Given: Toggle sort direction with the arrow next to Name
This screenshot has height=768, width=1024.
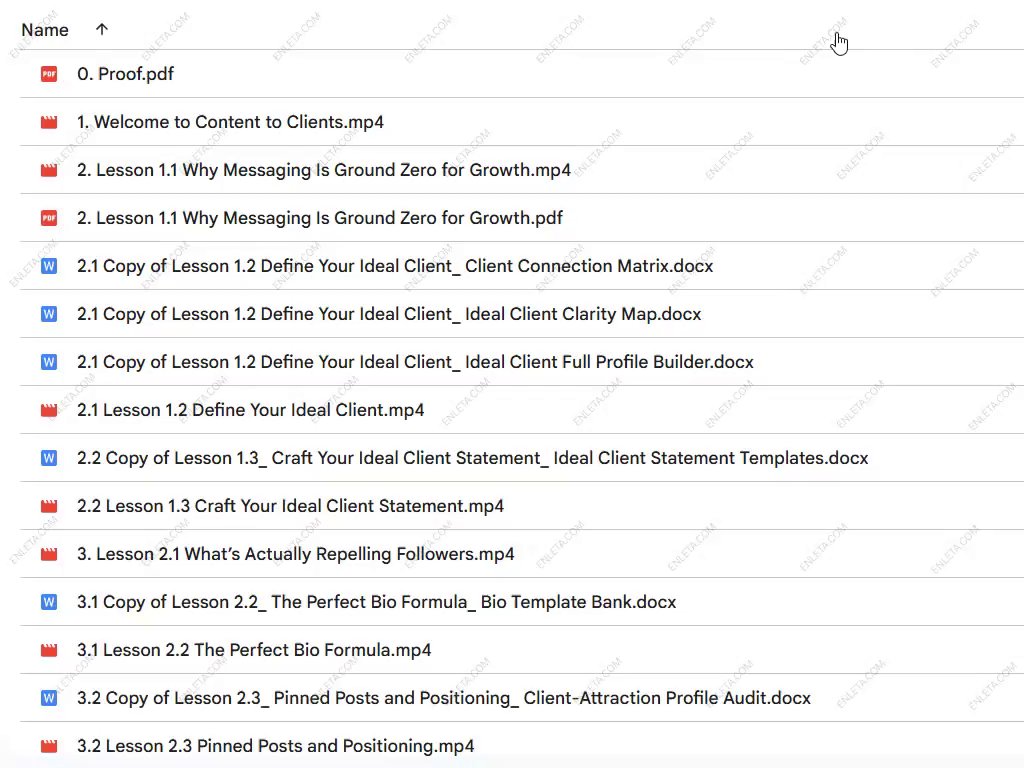Looking at the screenshot, I should point(101,30).
